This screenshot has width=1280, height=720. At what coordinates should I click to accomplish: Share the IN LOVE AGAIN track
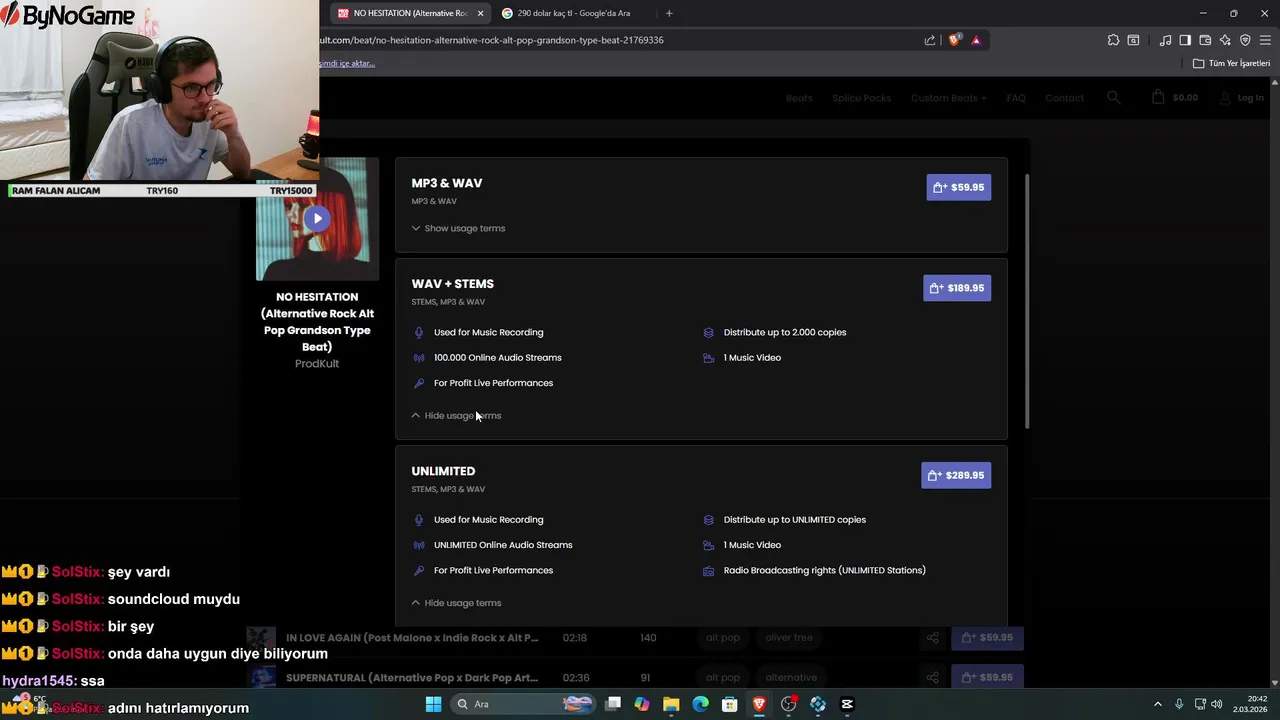point(932,637)
